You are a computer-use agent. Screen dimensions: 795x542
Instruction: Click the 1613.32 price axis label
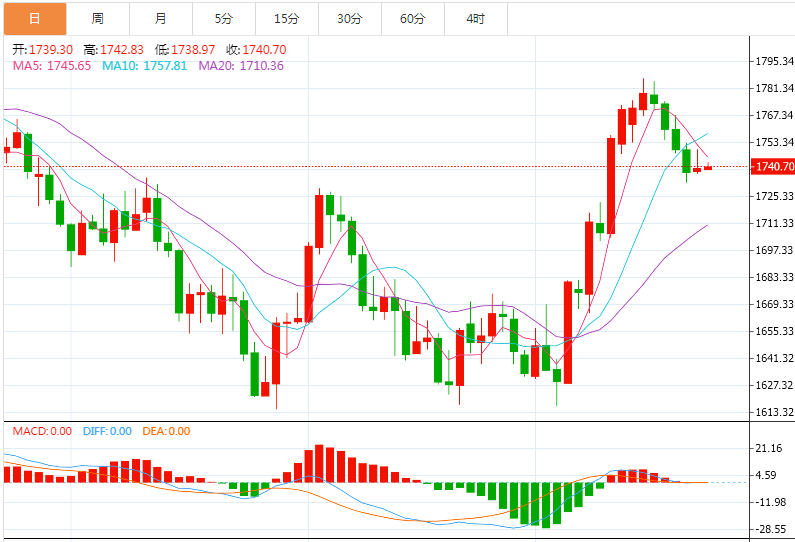774,412
